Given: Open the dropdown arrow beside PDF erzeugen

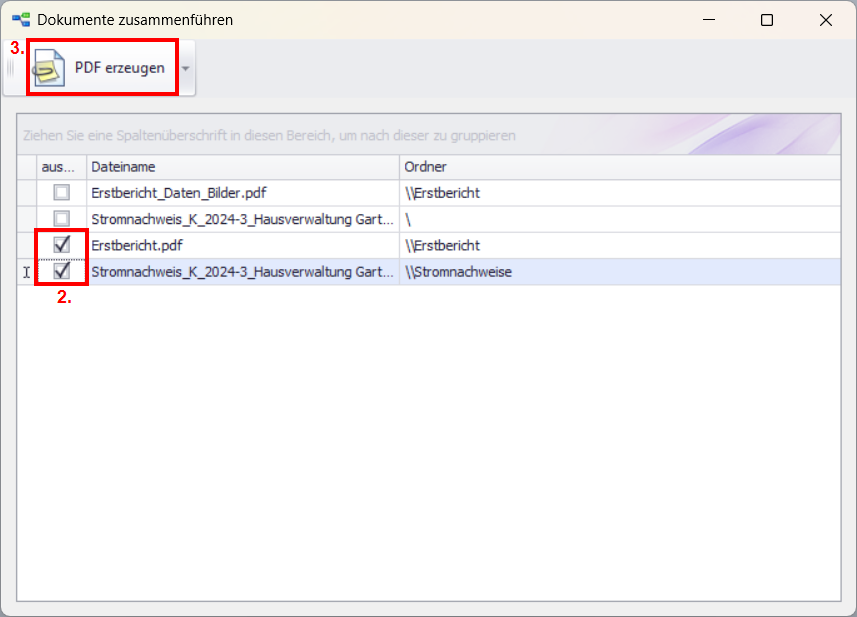Looking at the screenshot, I should click(x=186, y=68).
